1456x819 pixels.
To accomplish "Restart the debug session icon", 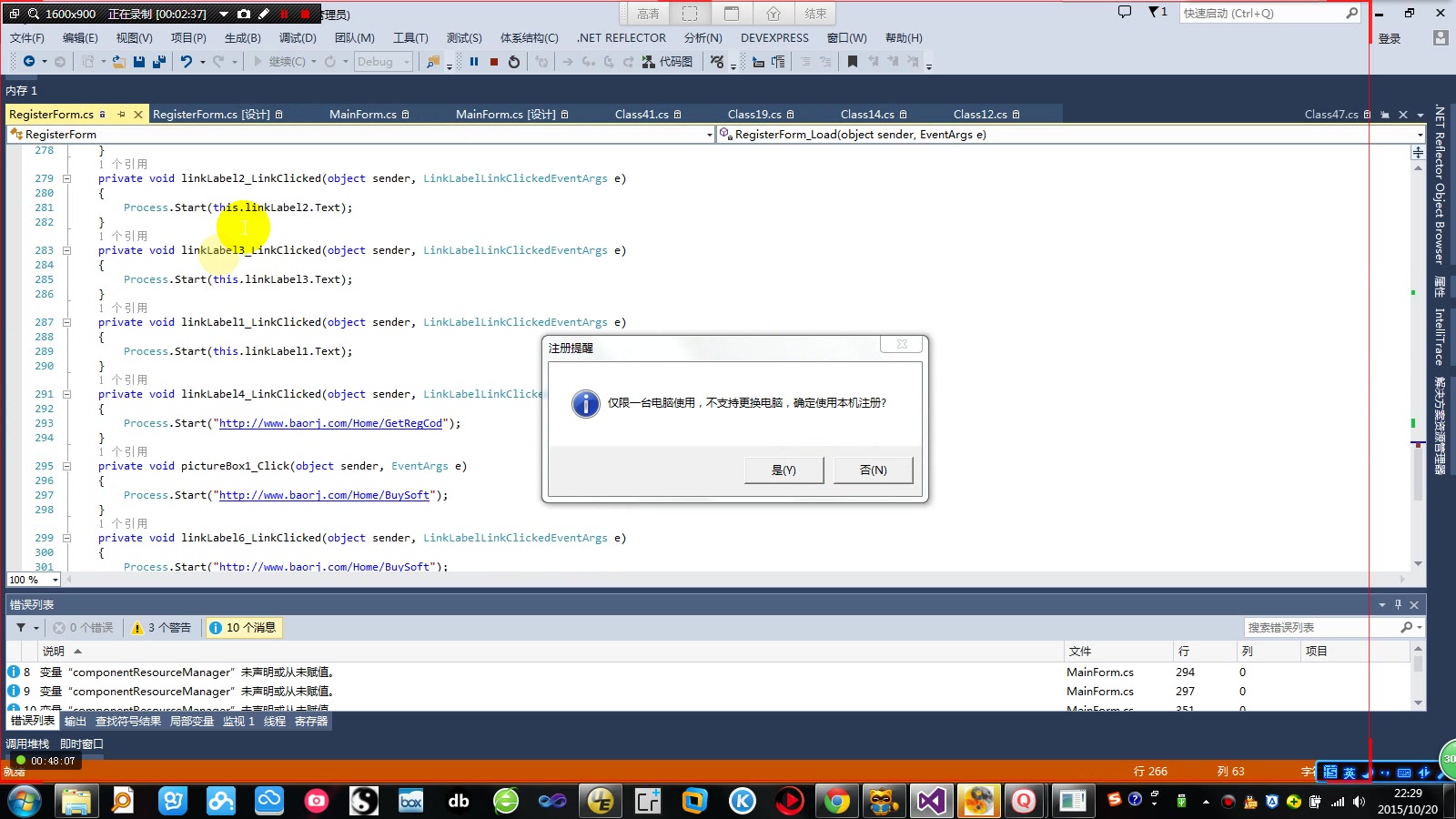I will click(514, 61).
